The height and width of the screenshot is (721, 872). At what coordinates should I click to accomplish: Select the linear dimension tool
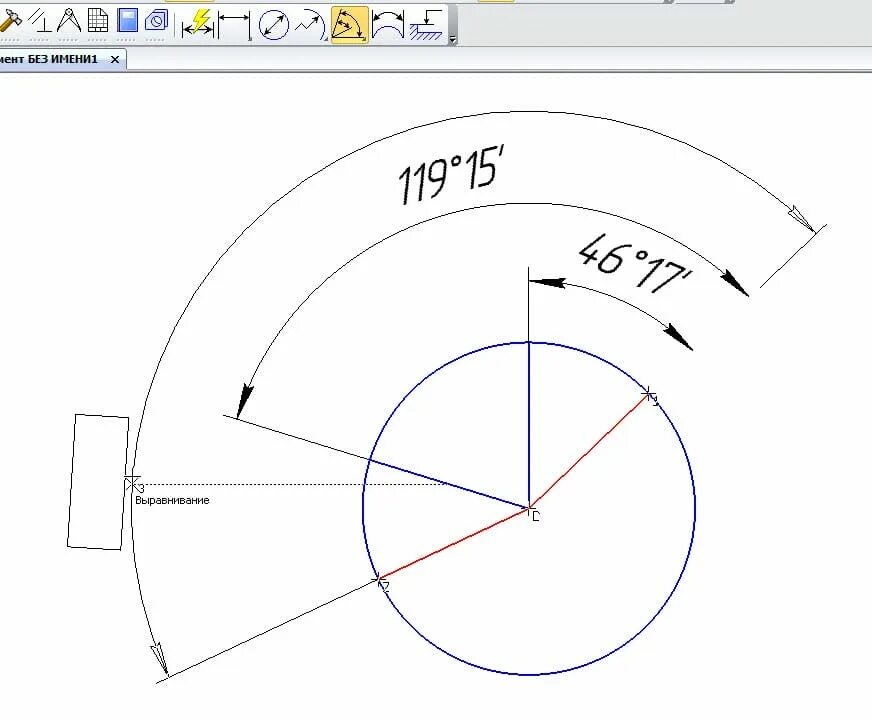(x=234, y=25)
